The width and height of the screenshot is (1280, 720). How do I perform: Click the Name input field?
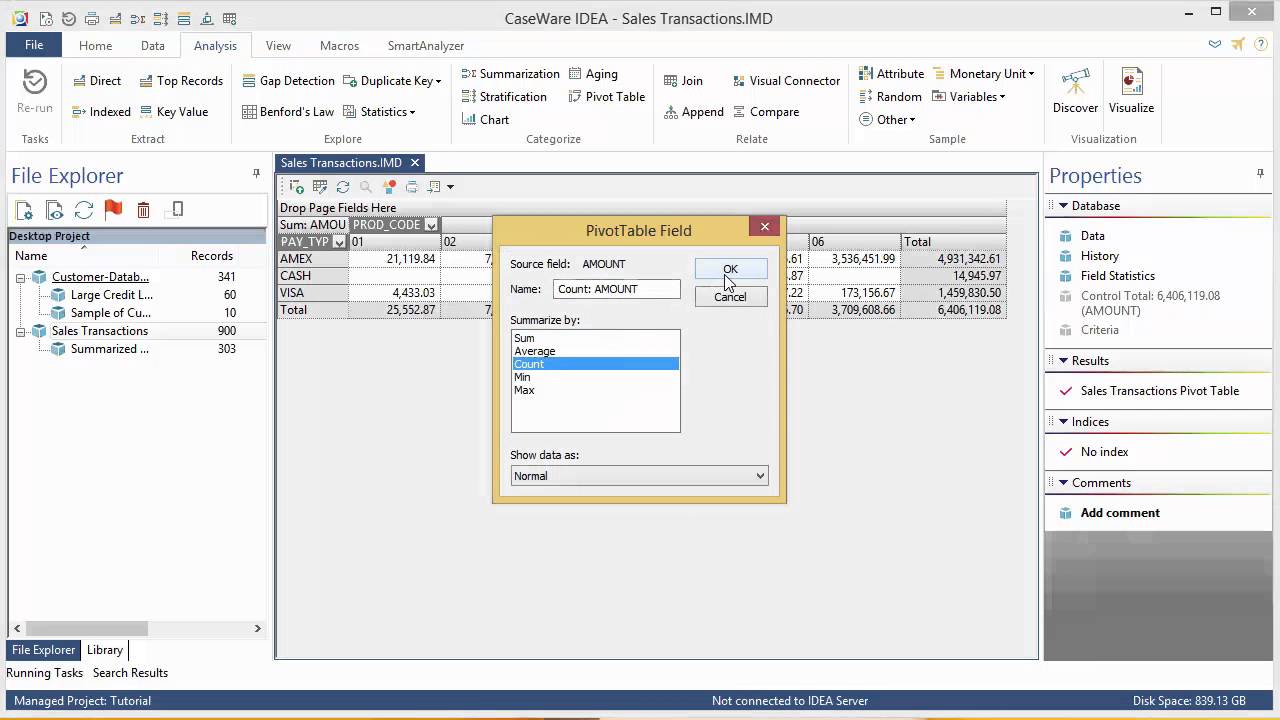pos(617,289)
